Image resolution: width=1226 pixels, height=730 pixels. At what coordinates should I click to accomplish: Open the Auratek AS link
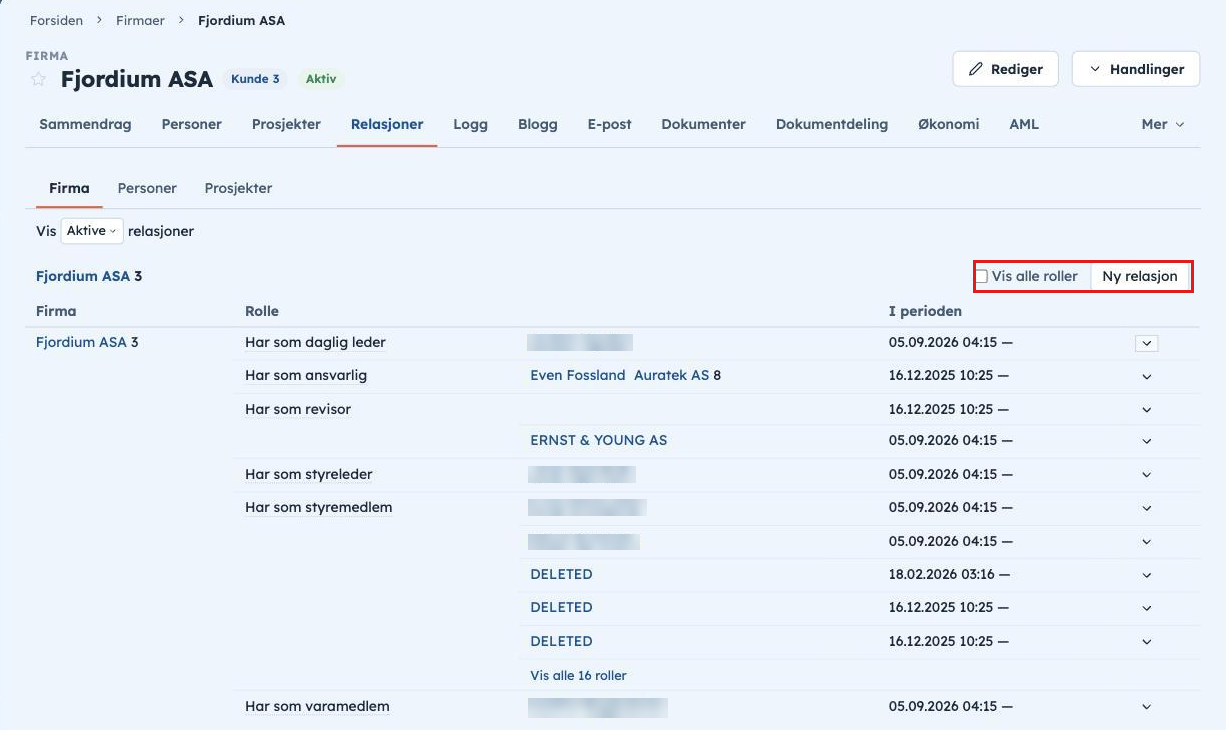(x=672, y=376)
